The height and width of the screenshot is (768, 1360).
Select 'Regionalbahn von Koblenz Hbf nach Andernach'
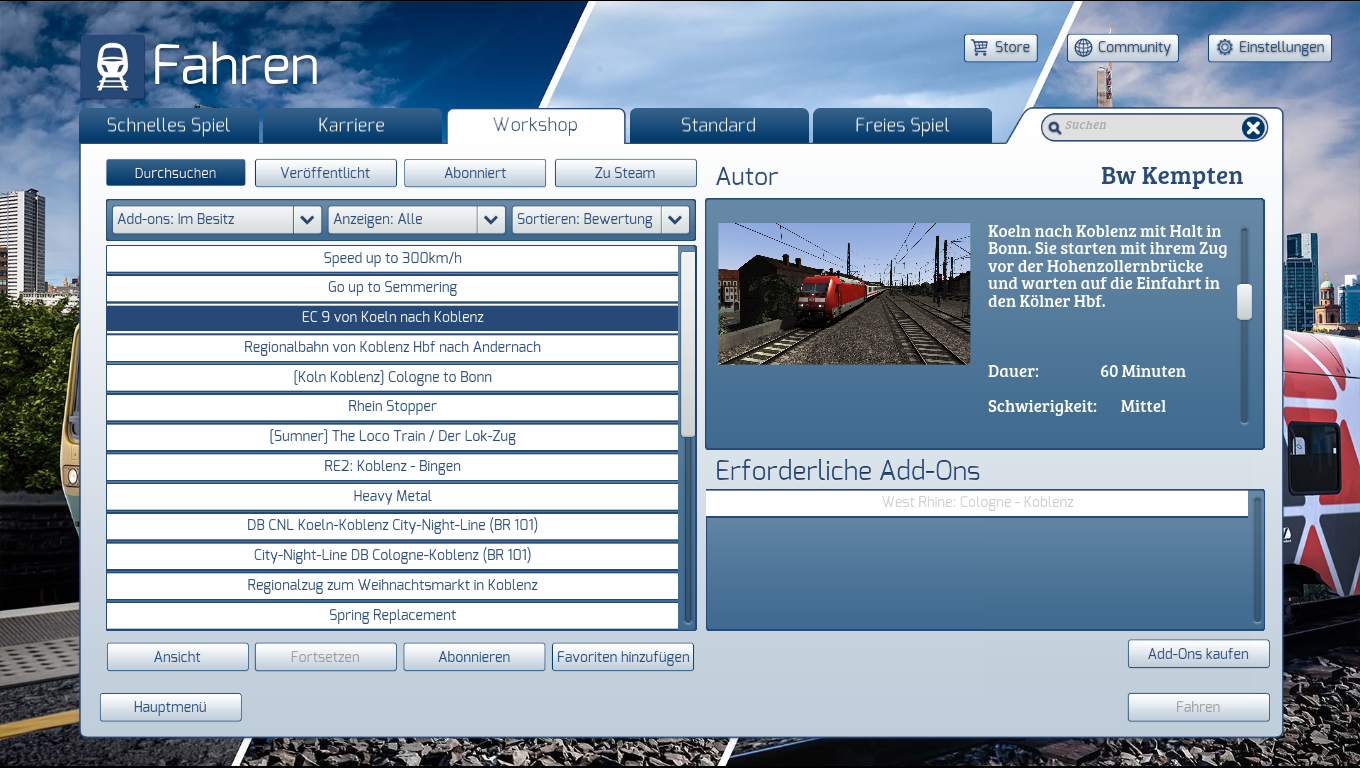392,348
